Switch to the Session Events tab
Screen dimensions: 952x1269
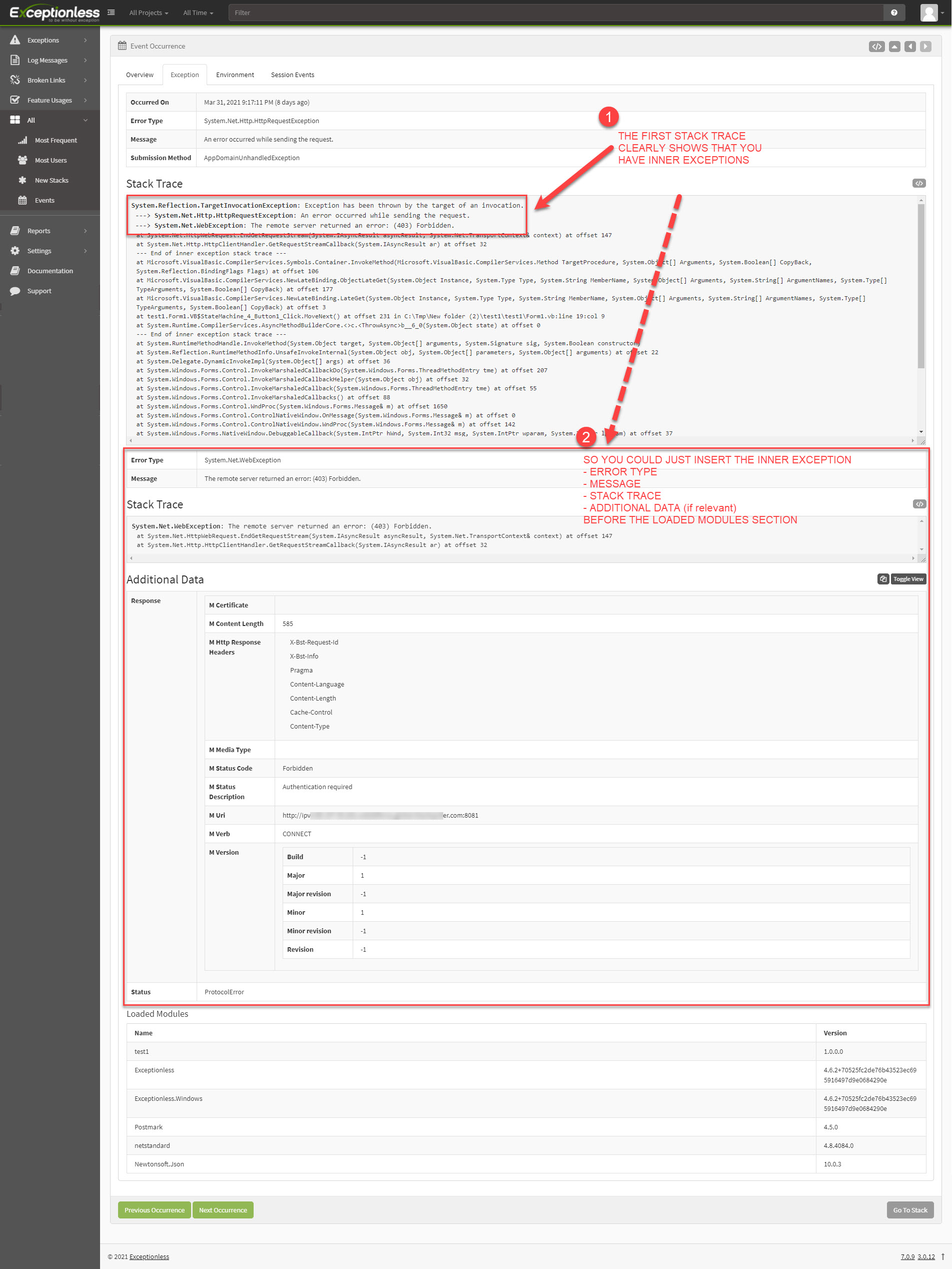292,75
